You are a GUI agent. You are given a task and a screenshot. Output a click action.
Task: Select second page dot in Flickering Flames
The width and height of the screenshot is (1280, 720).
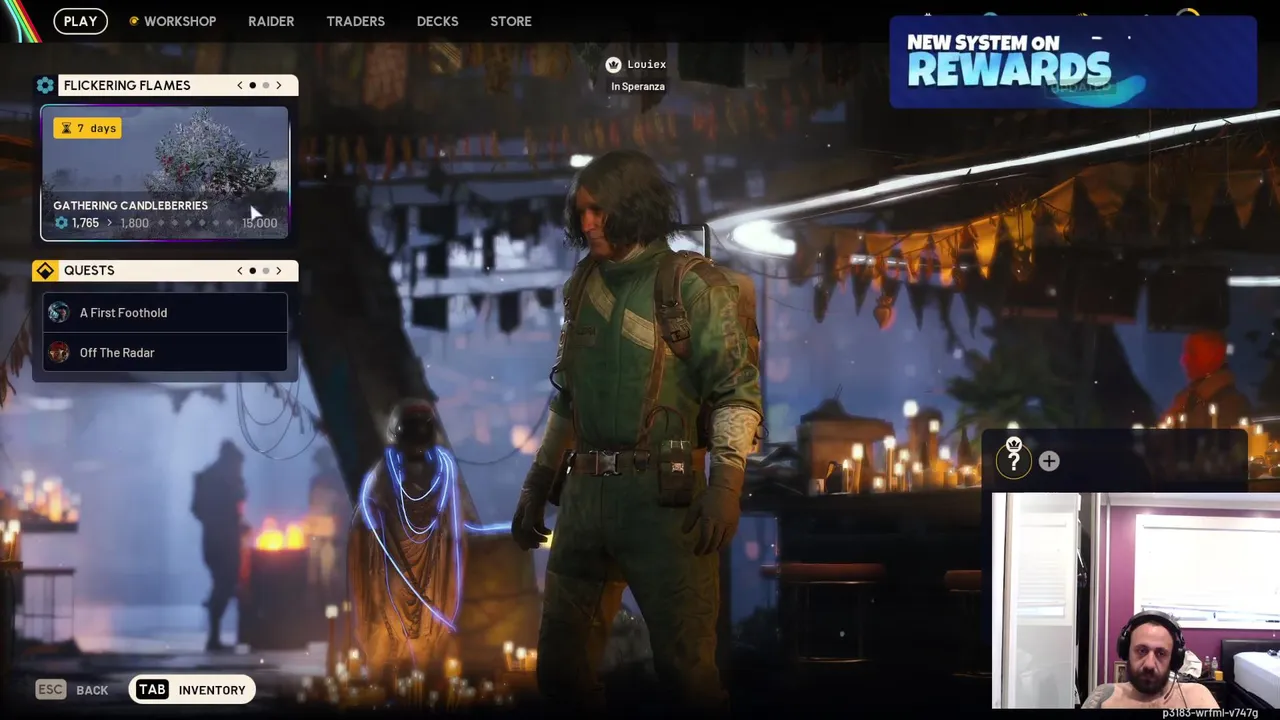(266, 85)
